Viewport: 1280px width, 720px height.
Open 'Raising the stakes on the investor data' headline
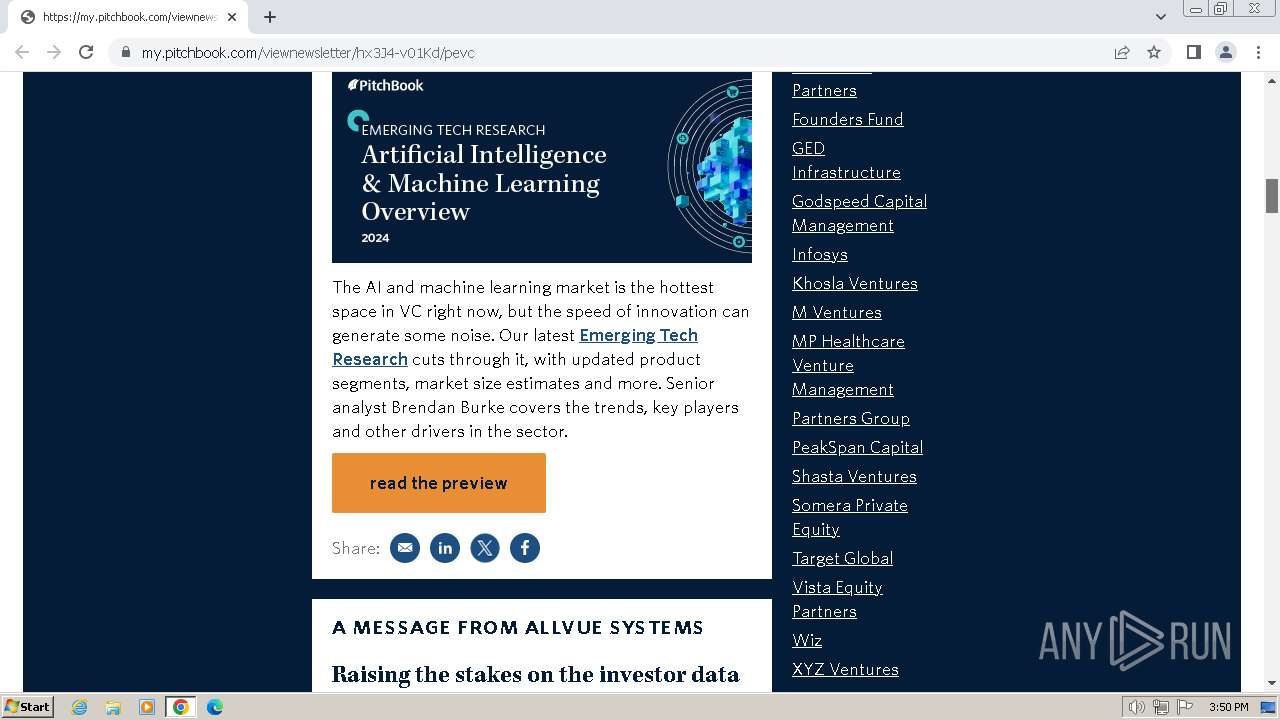coord(535,675)
